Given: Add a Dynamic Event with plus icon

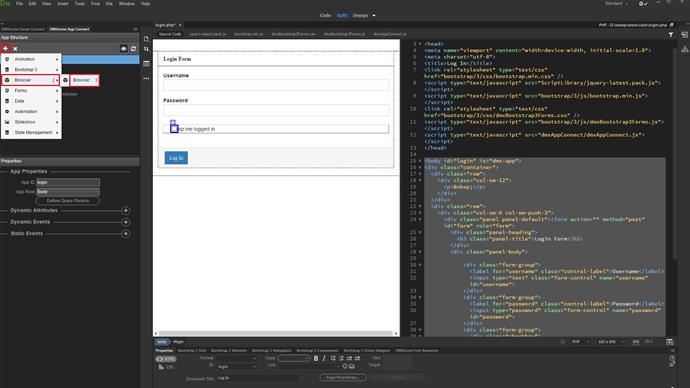Looking at the screenshot, I should [x=125, y=222].
